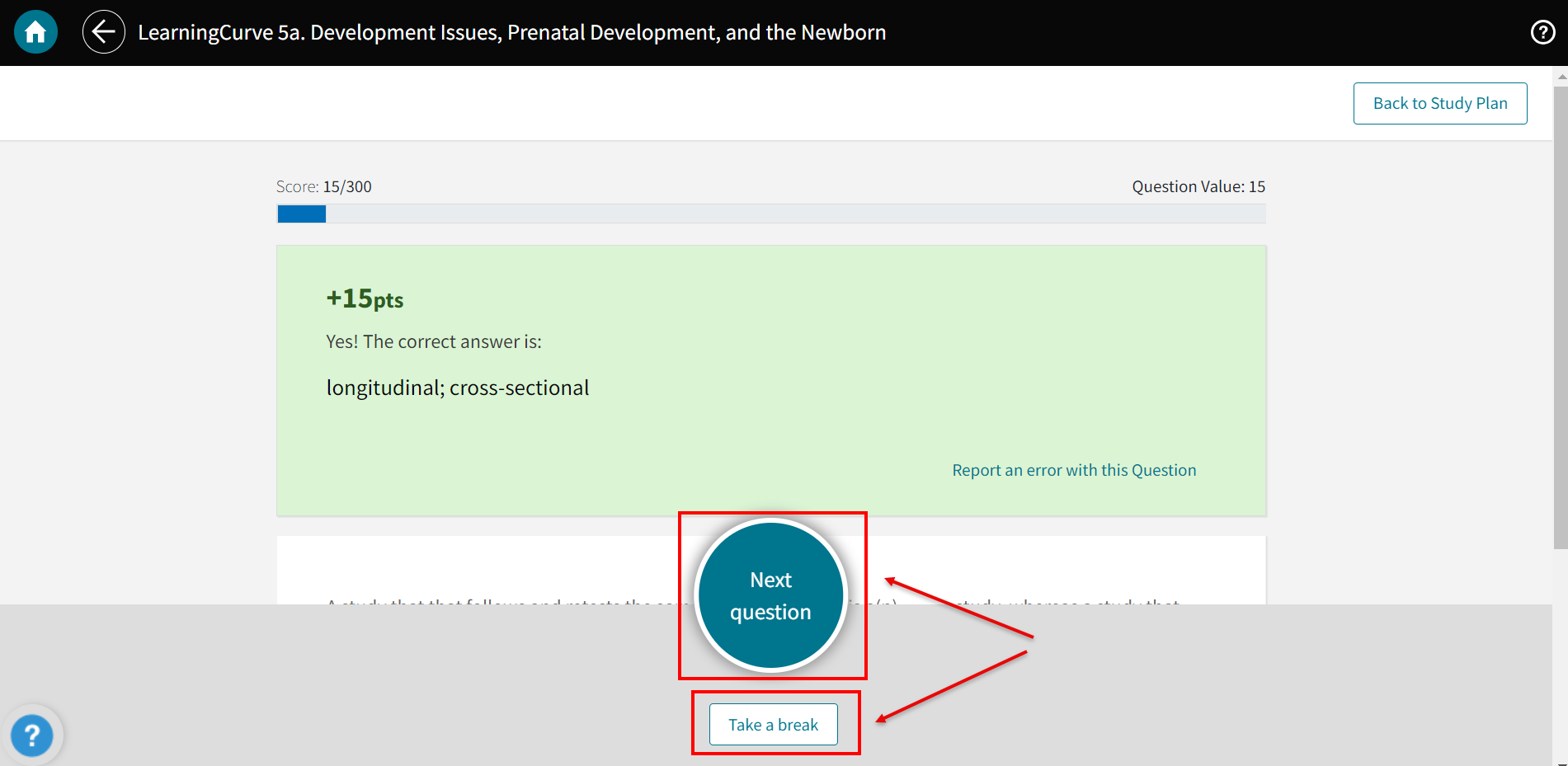Image resolution: width=1568 pixels, height=766 pixels.
Task: Click the Score: 15/300 label
Action: pos(323,186)
